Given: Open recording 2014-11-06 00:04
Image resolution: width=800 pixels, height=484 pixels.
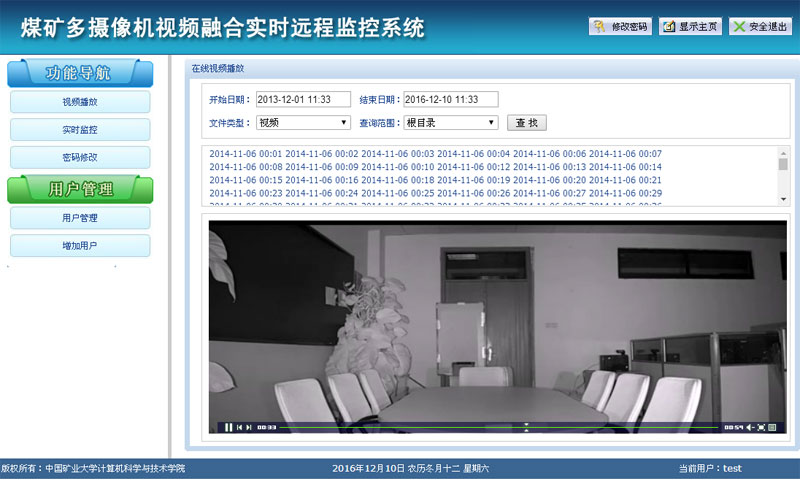Looking at the screenshot, I should click(473, 154).
